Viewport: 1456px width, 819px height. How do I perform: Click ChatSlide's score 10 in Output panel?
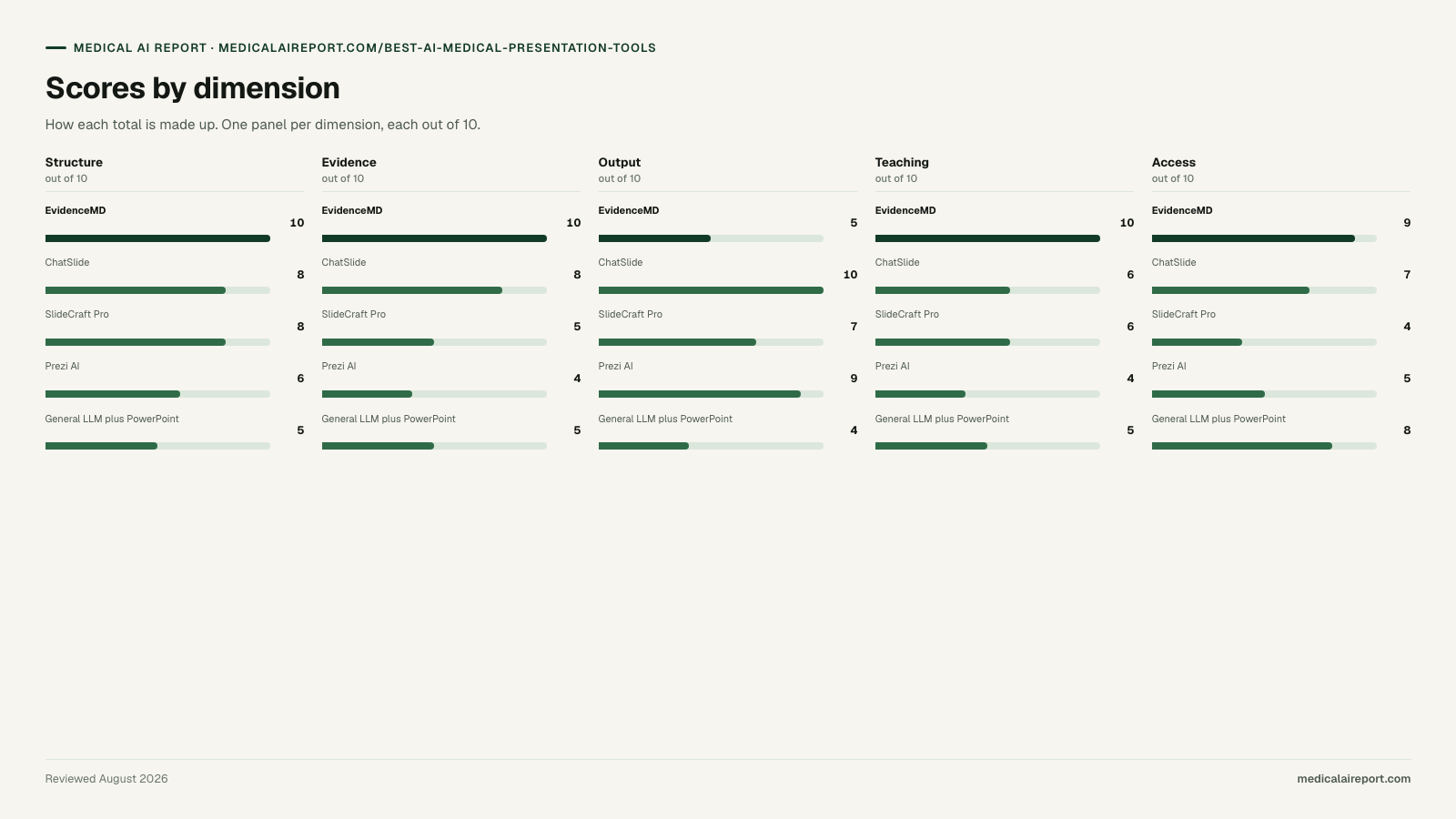(x=850, y=275)
